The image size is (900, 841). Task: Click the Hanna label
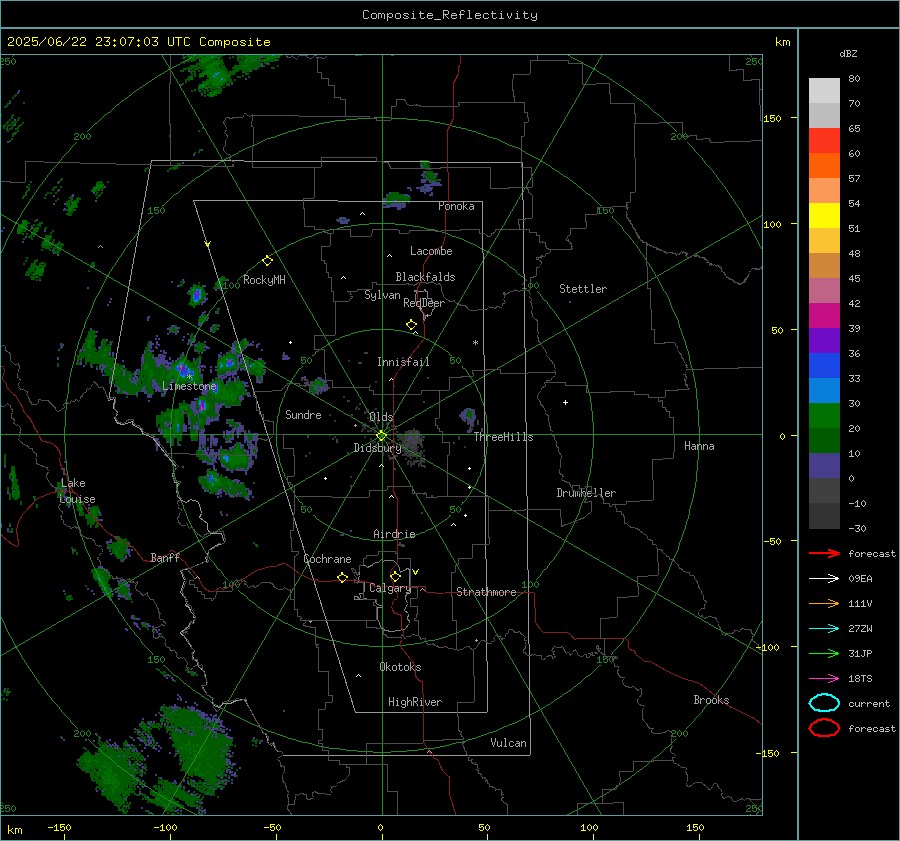[x=699, y=446]
